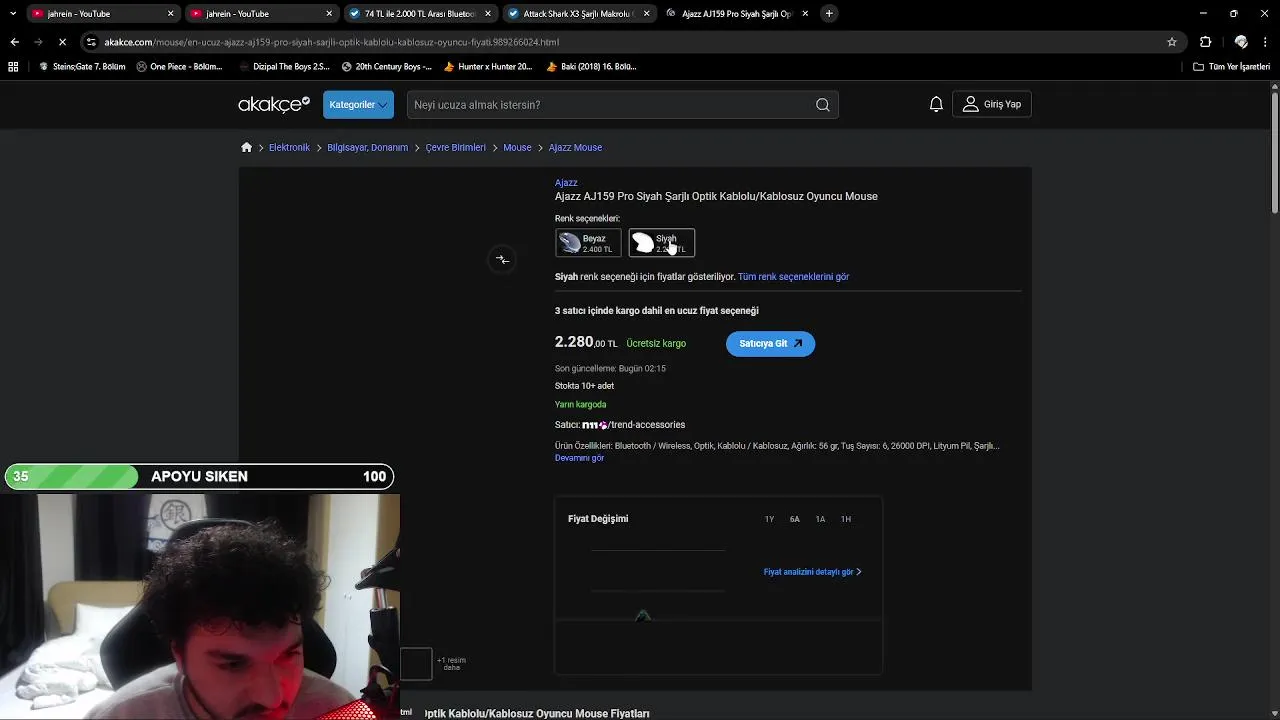Image resolution: width=1280 pixels, height=720 pixels.
Task: Open 20th Century Boys bookmark
Action: click(386, 67)
